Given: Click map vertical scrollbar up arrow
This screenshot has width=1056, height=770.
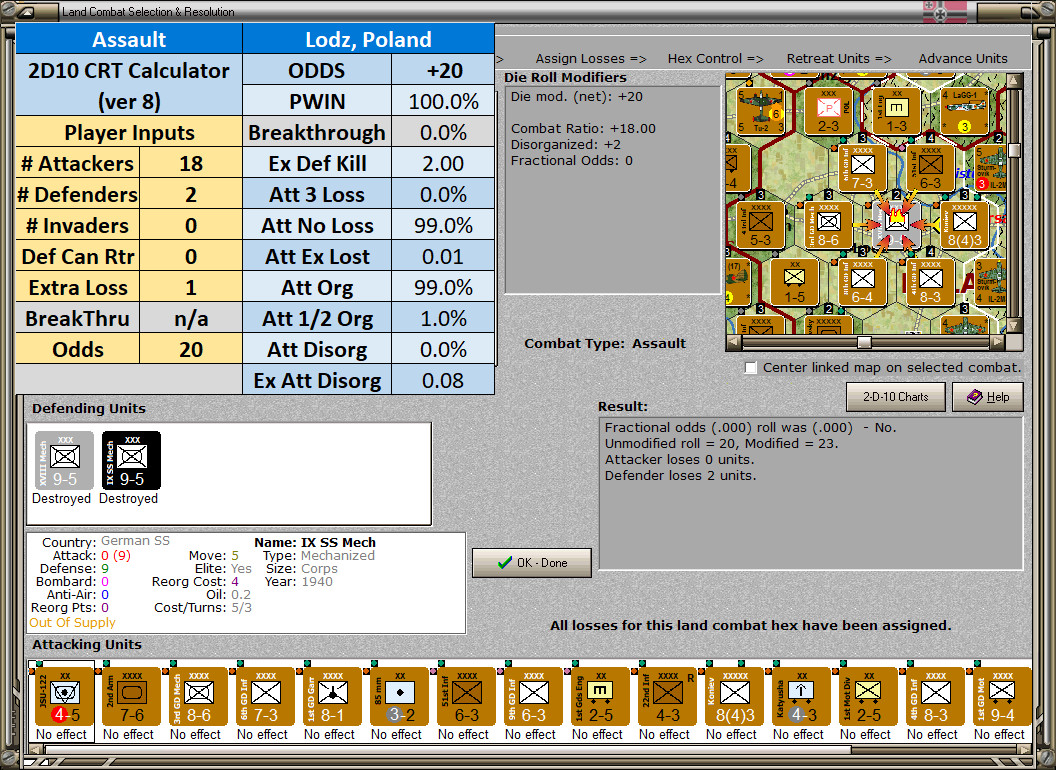Looking at the screenshot, I should point(1014,82).
